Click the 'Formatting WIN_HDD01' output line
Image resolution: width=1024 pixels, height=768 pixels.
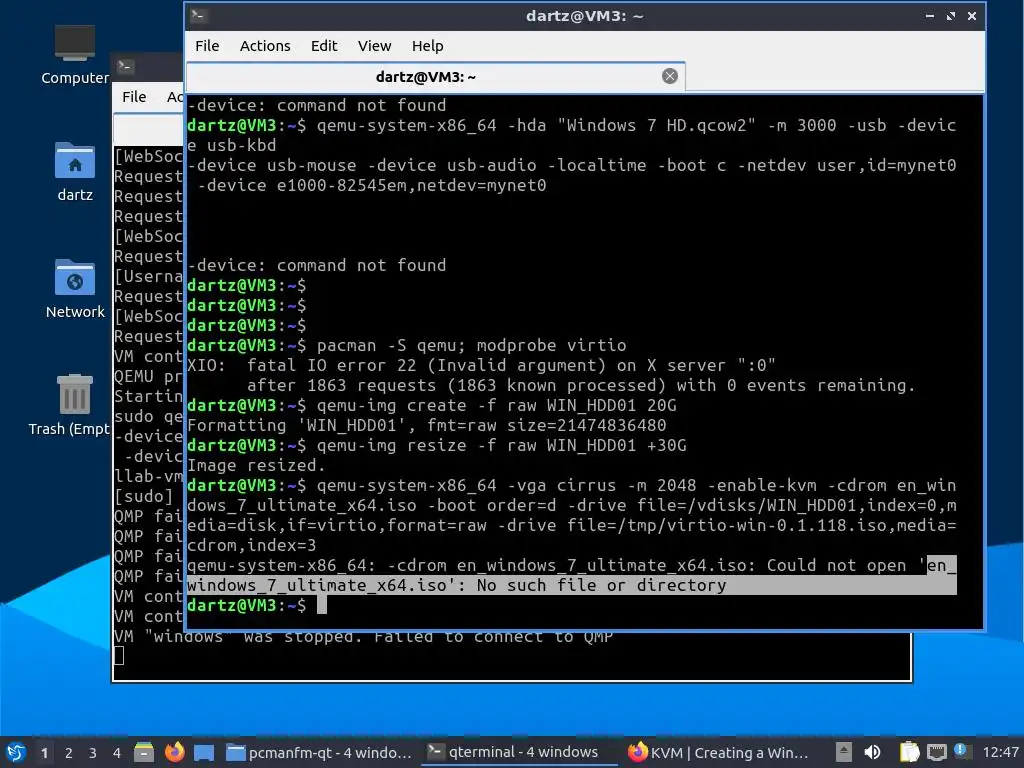pyautogui.click(x=426, y=426)
